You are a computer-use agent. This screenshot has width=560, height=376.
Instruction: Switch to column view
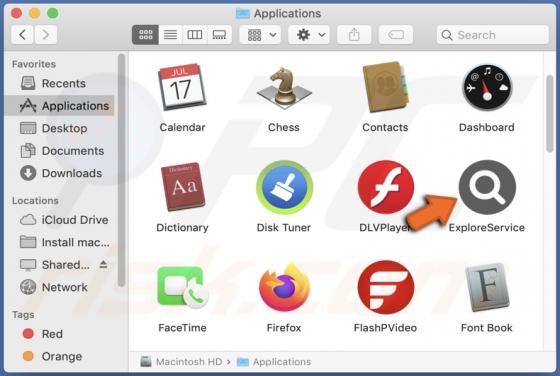(x=195, y=35)
